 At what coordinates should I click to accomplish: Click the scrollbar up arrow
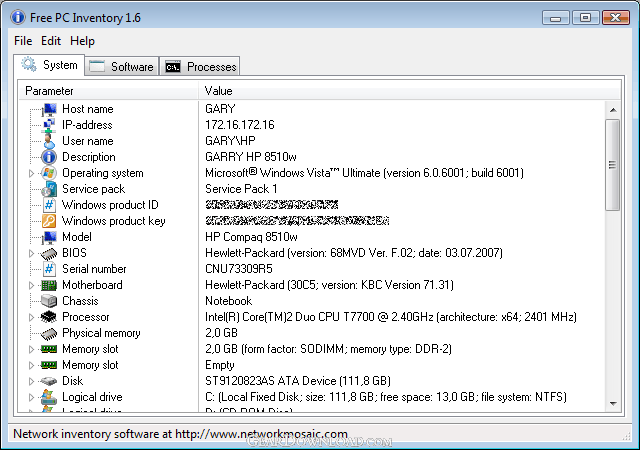coord(613,110)
